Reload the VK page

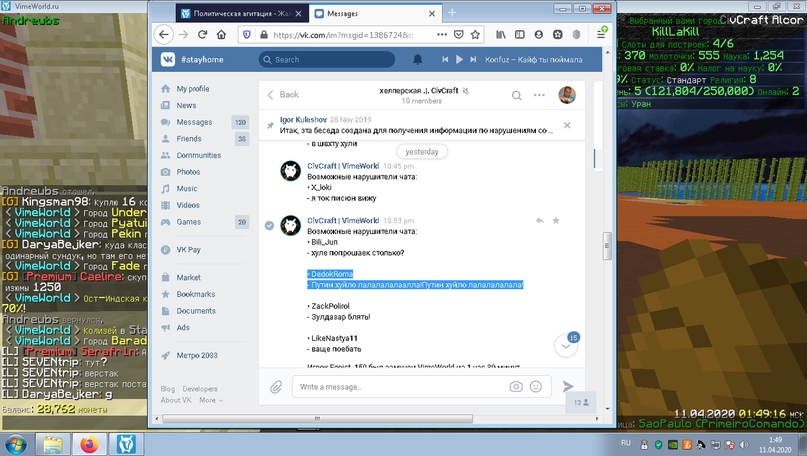coord(202,34)
